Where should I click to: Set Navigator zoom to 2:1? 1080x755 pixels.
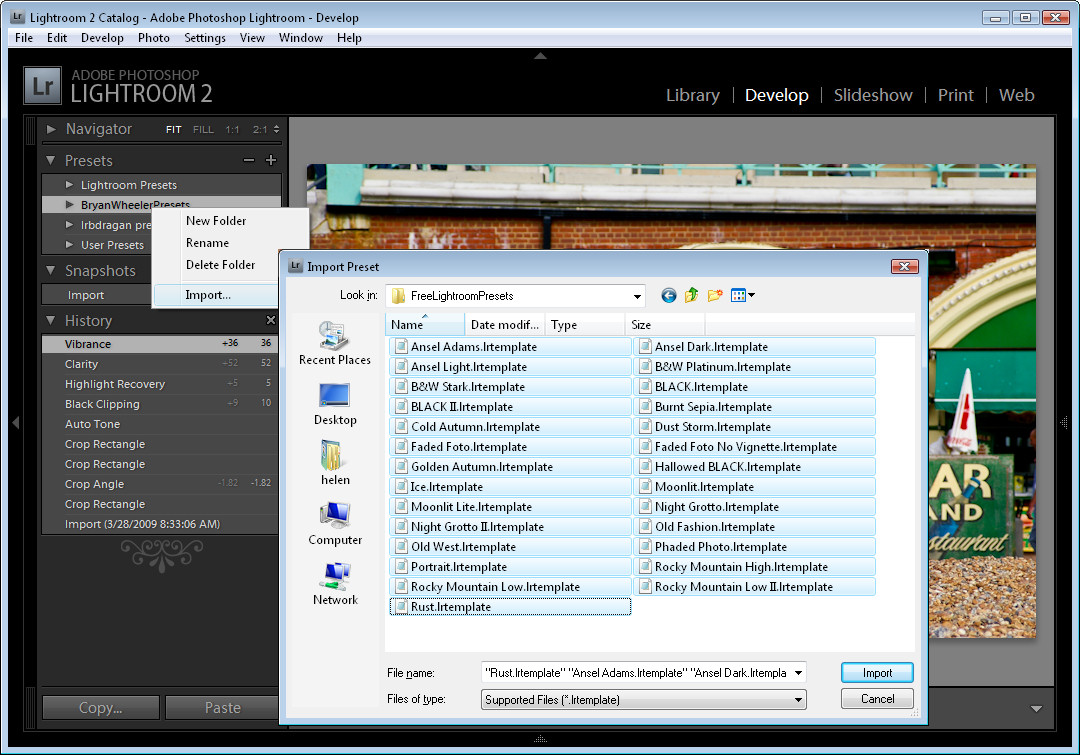260,130
